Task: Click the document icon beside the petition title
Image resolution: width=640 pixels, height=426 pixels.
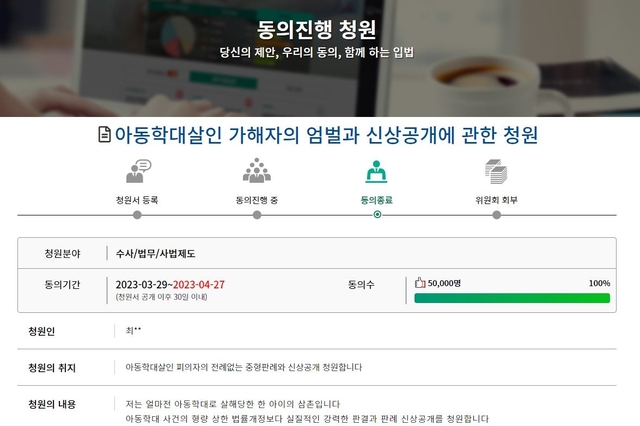Action: pos(105,135)
